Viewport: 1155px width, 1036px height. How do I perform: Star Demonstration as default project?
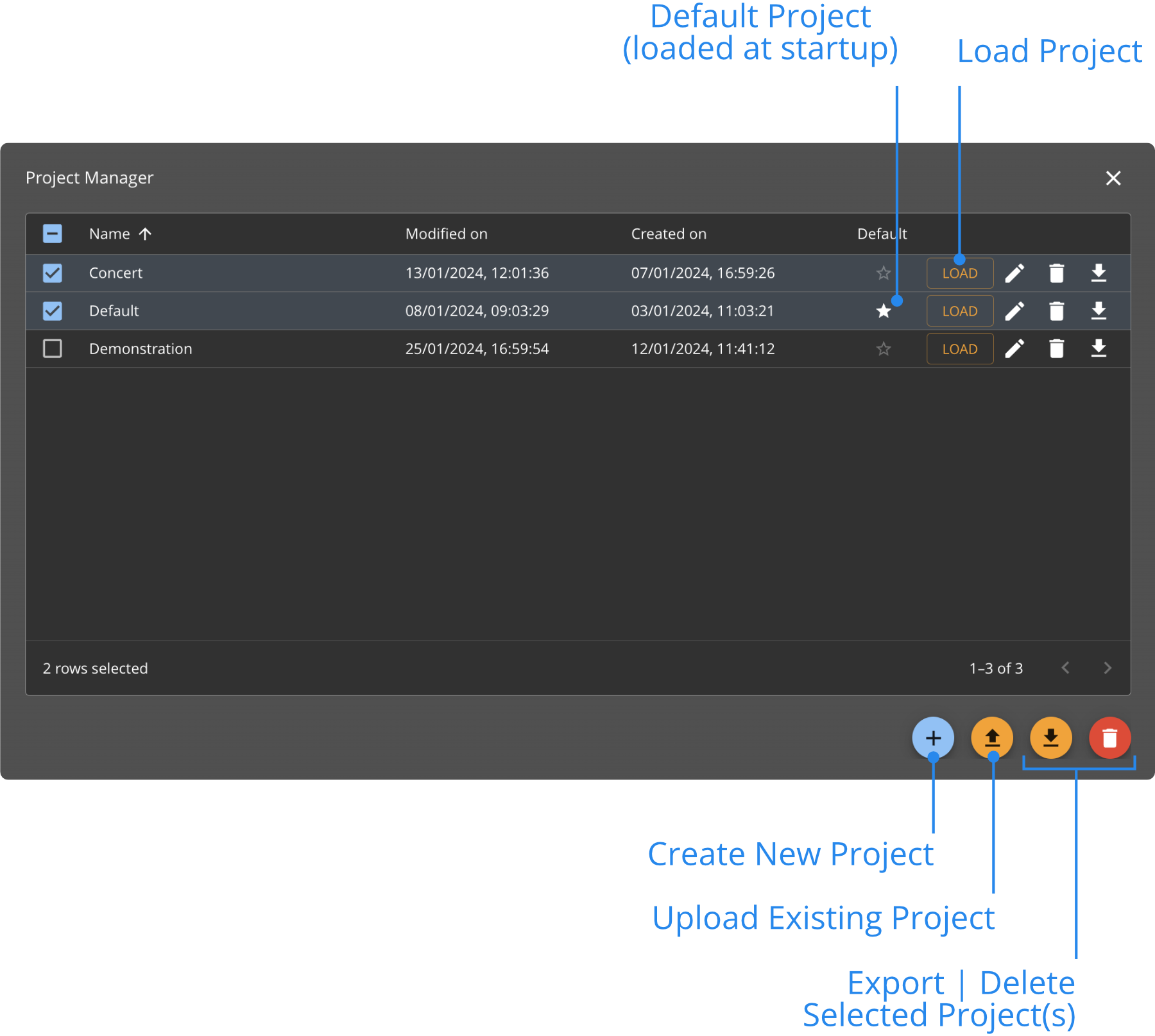pyautogui.click(x=882, y=348)
